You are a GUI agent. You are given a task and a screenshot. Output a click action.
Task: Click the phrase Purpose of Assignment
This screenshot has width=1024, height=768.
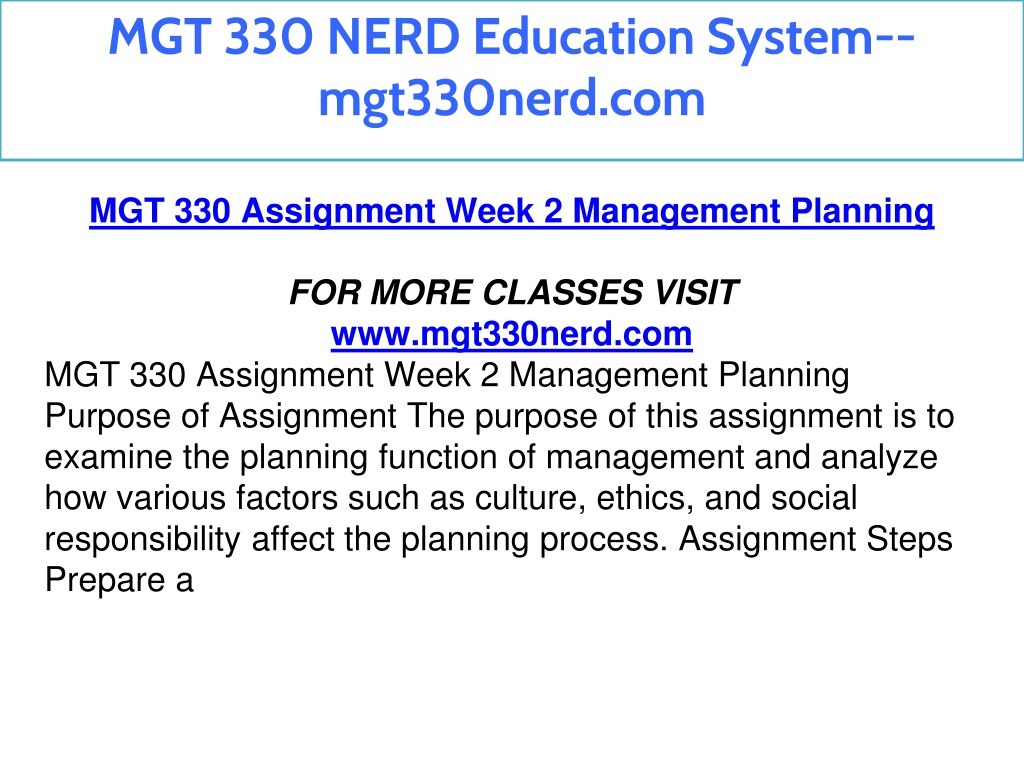point(220,416)
